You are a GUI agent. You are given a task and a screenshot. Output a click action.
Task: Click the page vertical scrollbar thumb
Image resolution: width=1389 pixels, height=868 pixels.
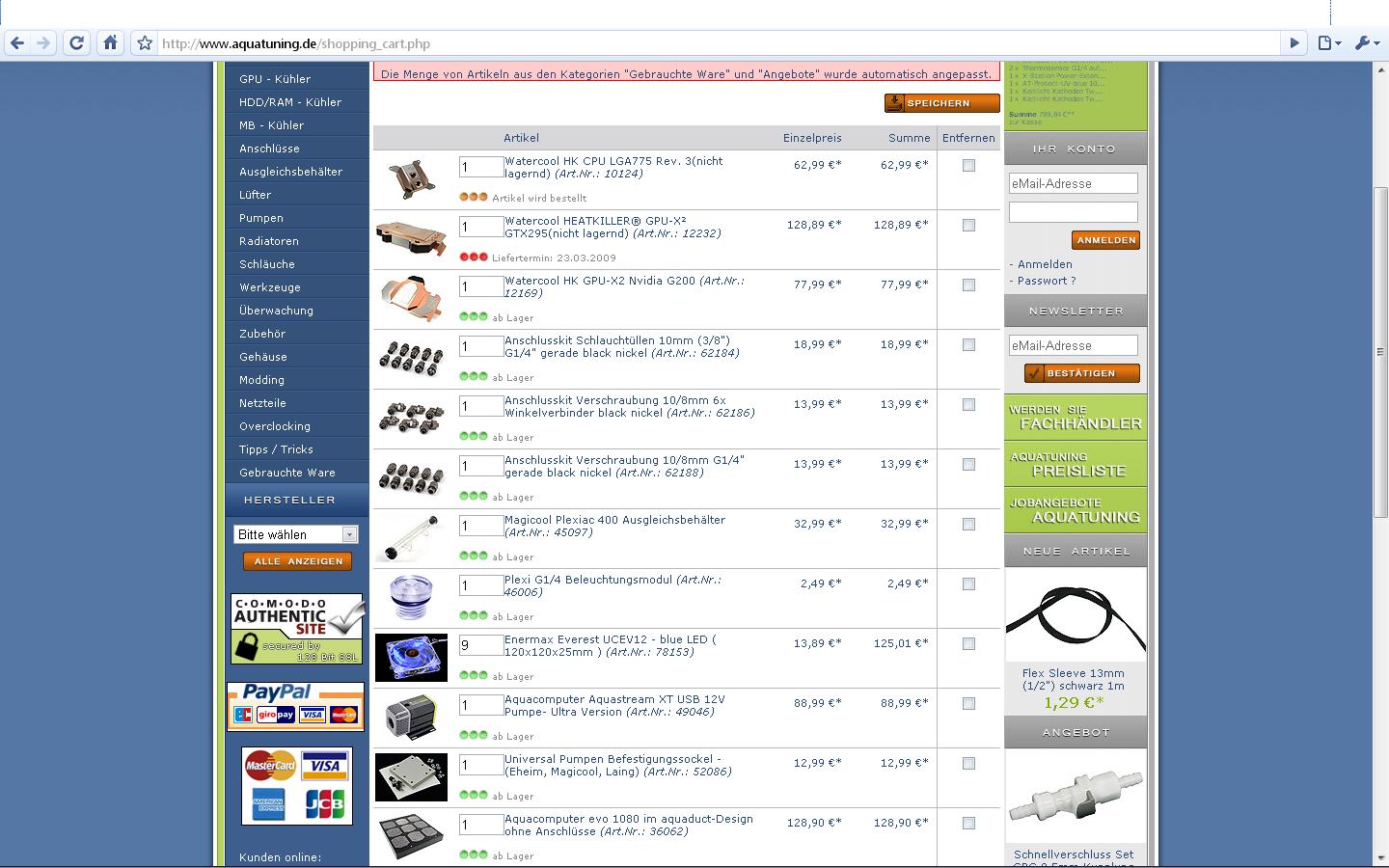(1380, 352)
